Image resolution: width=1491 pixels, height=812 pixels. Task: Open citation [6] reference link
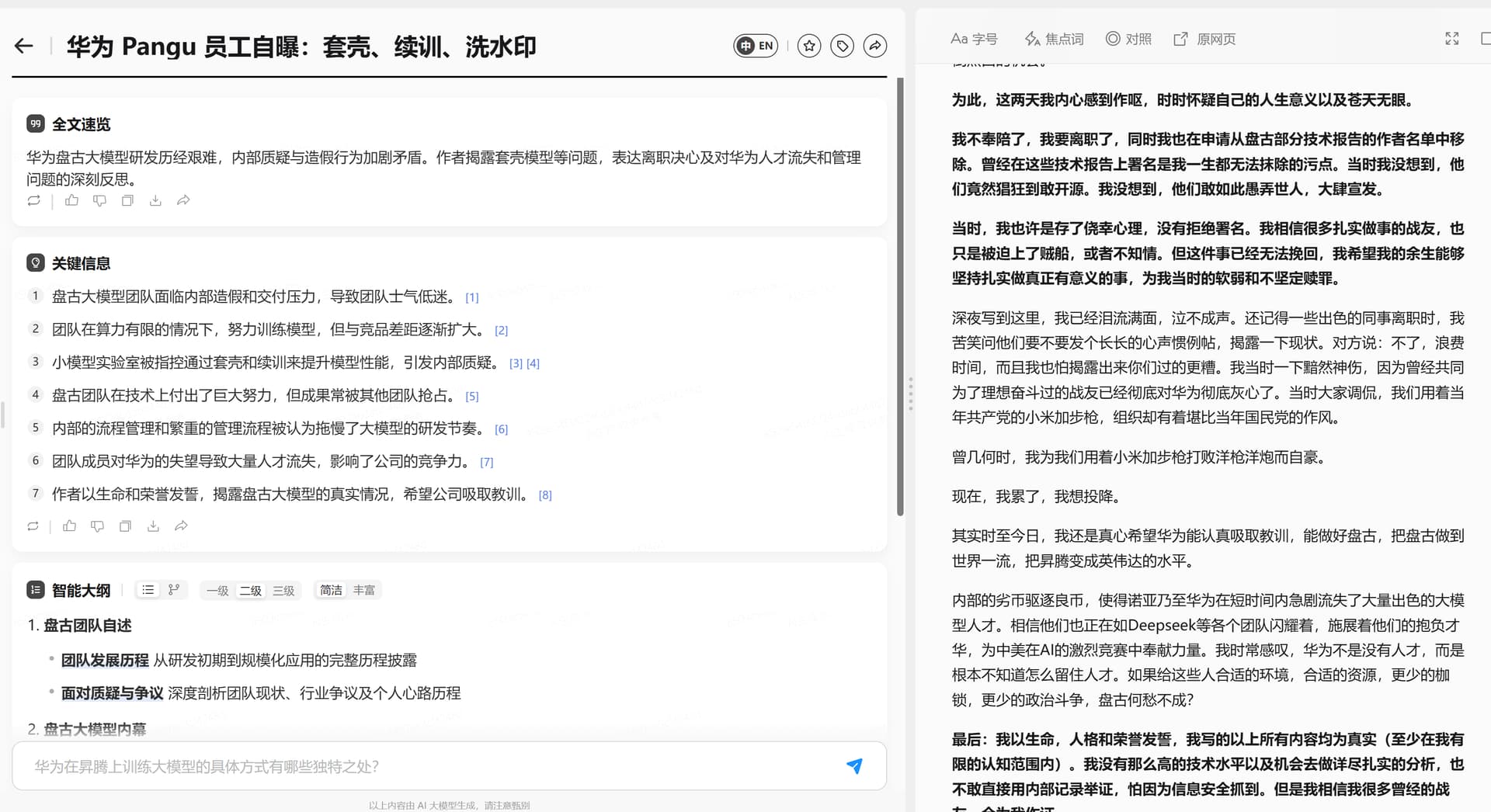pos(502,429)
